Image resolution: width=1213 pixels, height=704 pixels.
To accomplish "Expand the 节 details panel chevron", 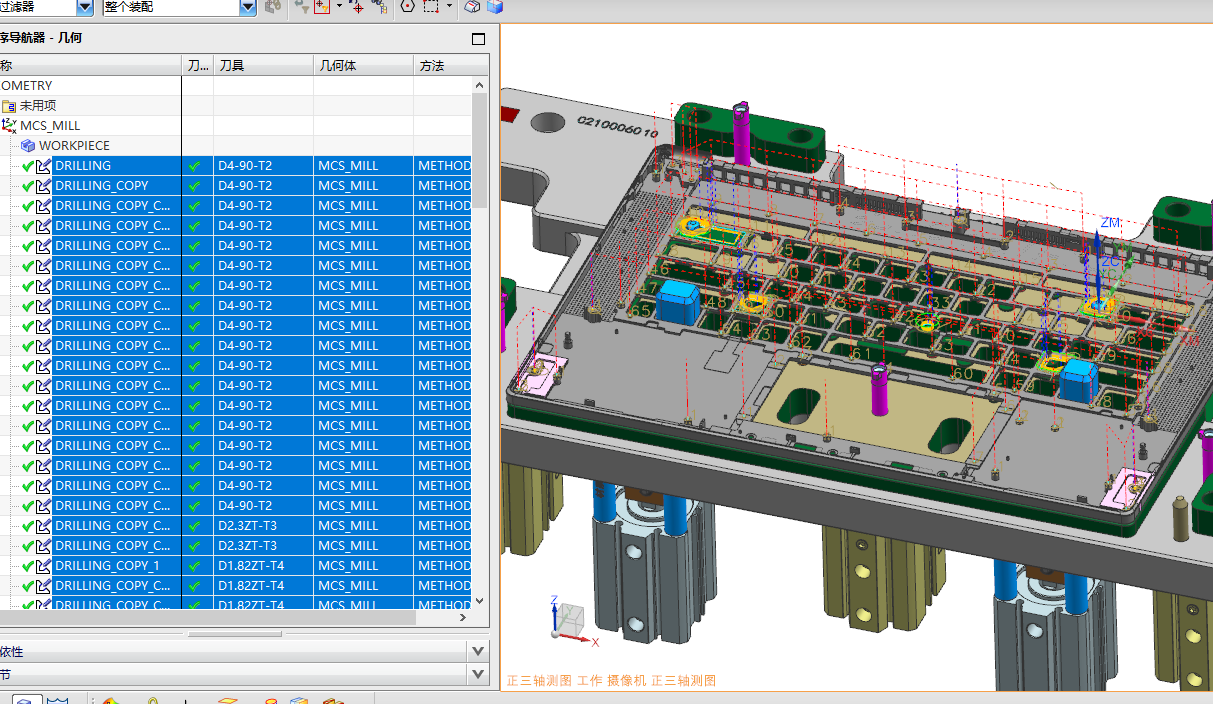I will [477, 675].
